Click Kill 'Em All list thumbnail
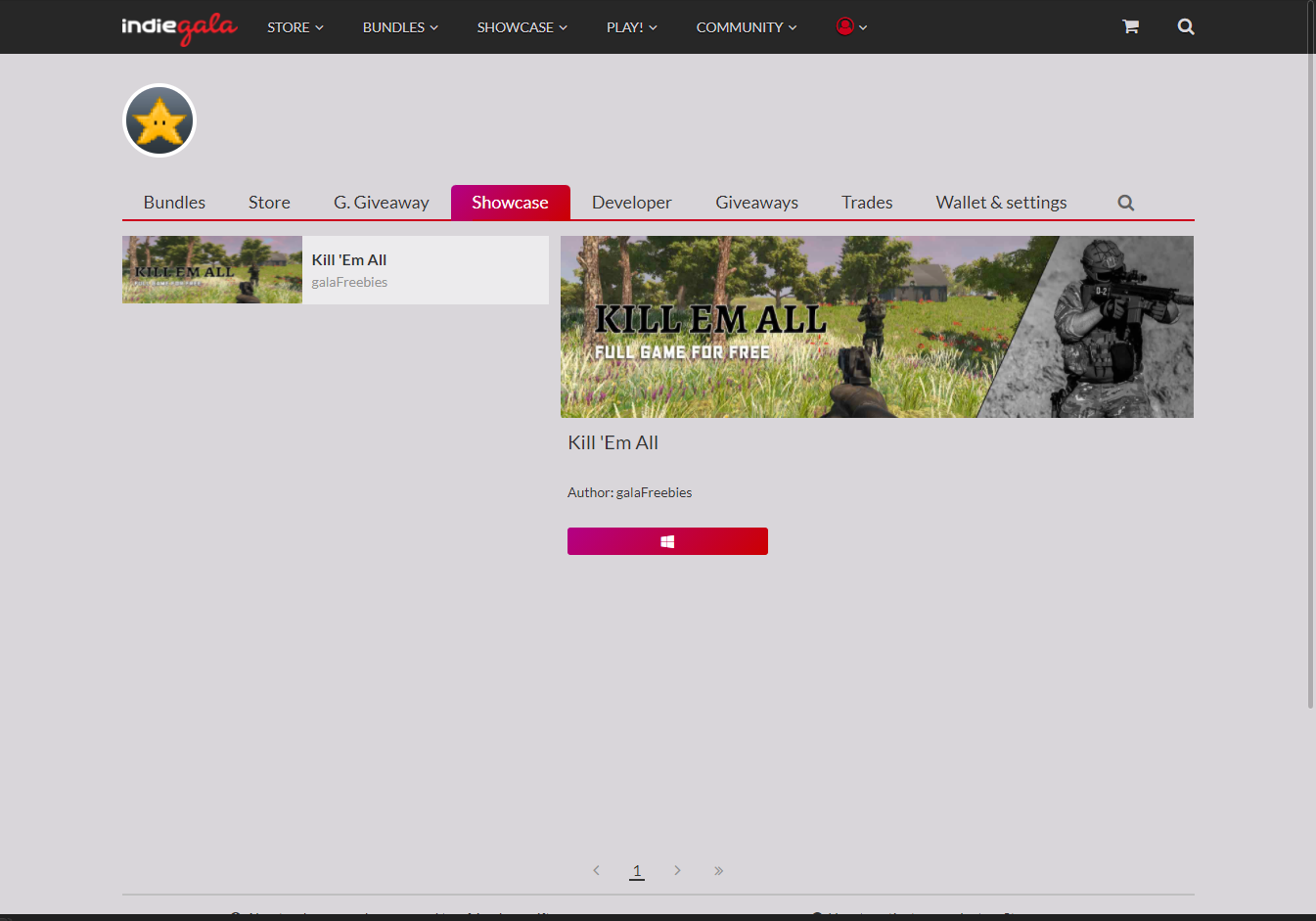 [212, 270]
